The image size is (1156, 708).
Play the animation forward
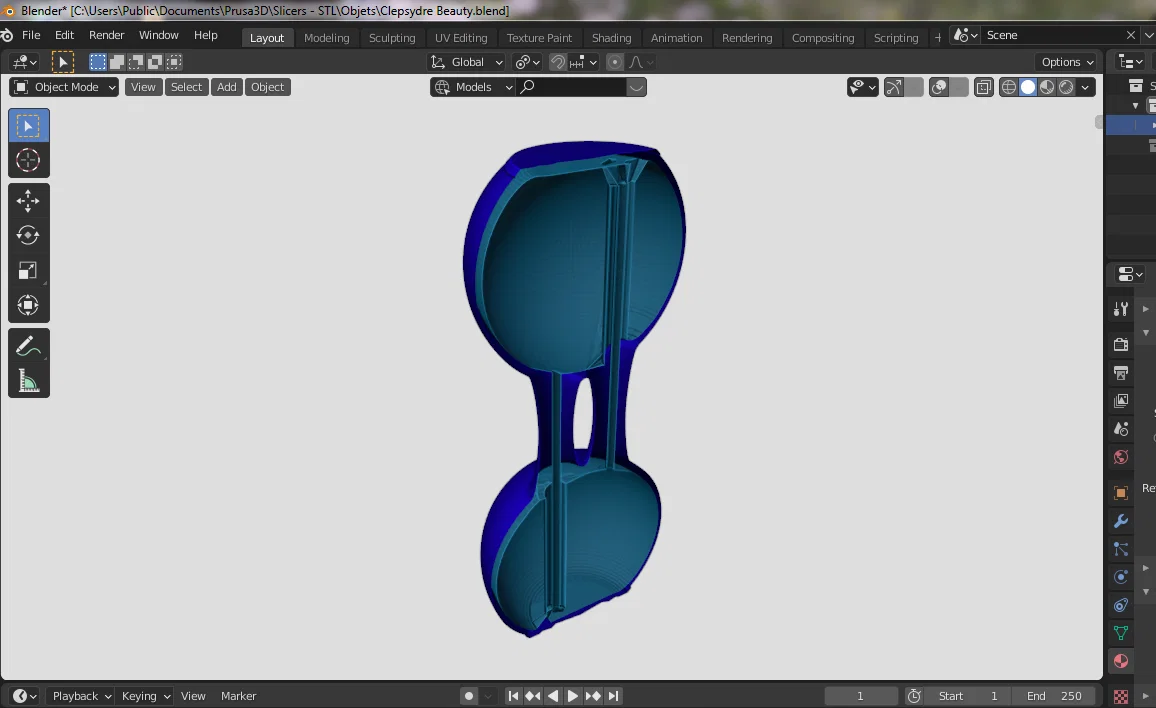pos(572,695)
